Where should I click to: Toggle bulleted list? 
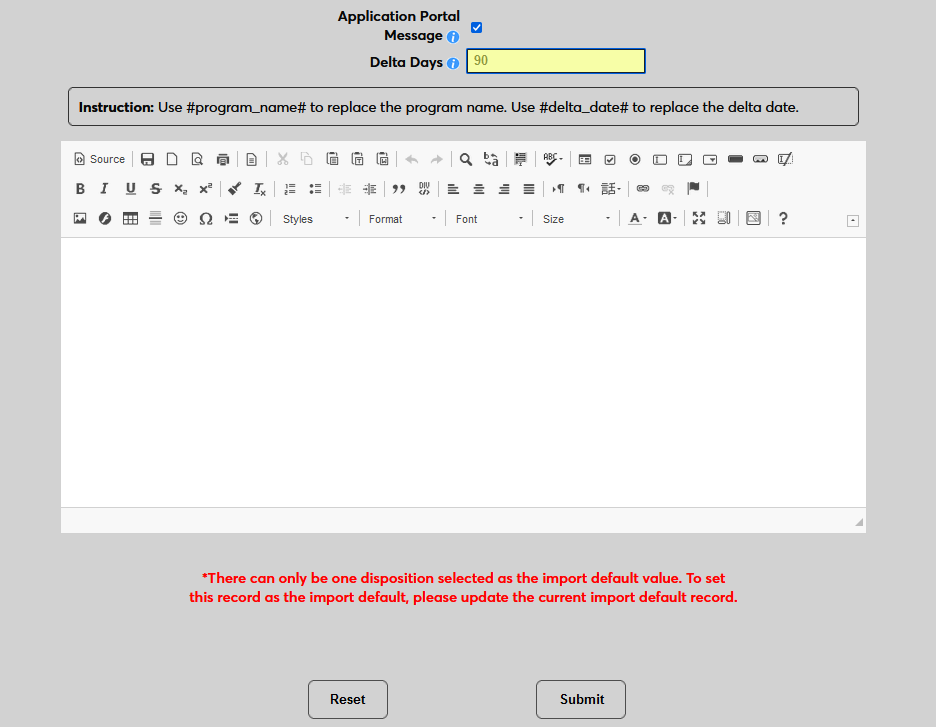pyautogui.click(x=315, y=189)
